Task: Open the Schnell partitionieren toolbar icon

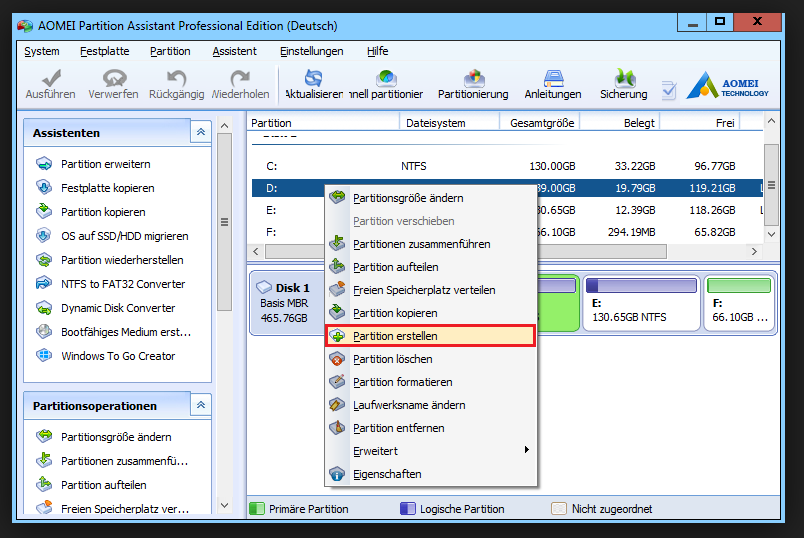Action: pos(386,78)
